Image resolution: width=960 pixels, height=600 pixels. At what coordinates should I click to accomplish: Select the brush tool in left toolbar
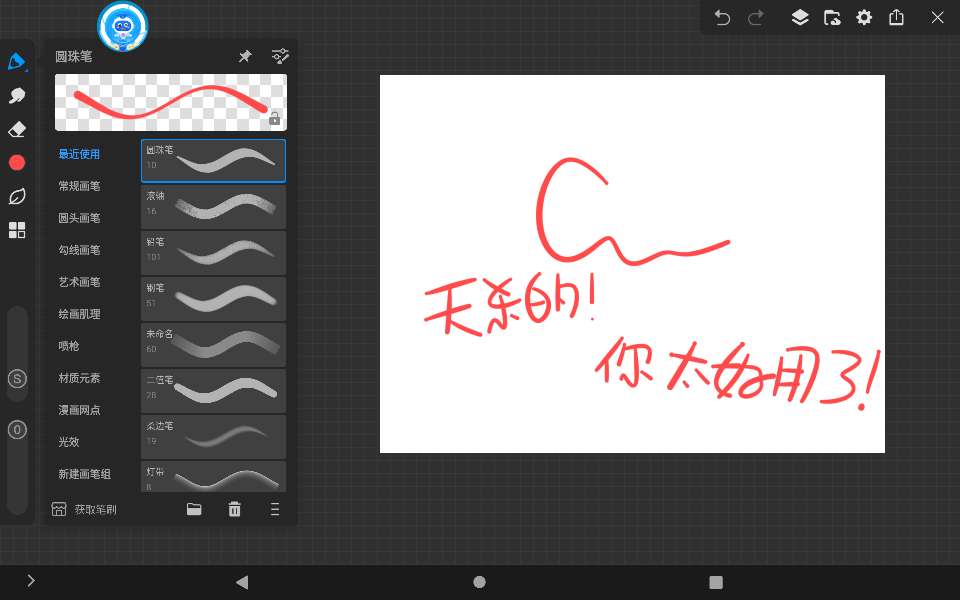(x=16, y=62)
